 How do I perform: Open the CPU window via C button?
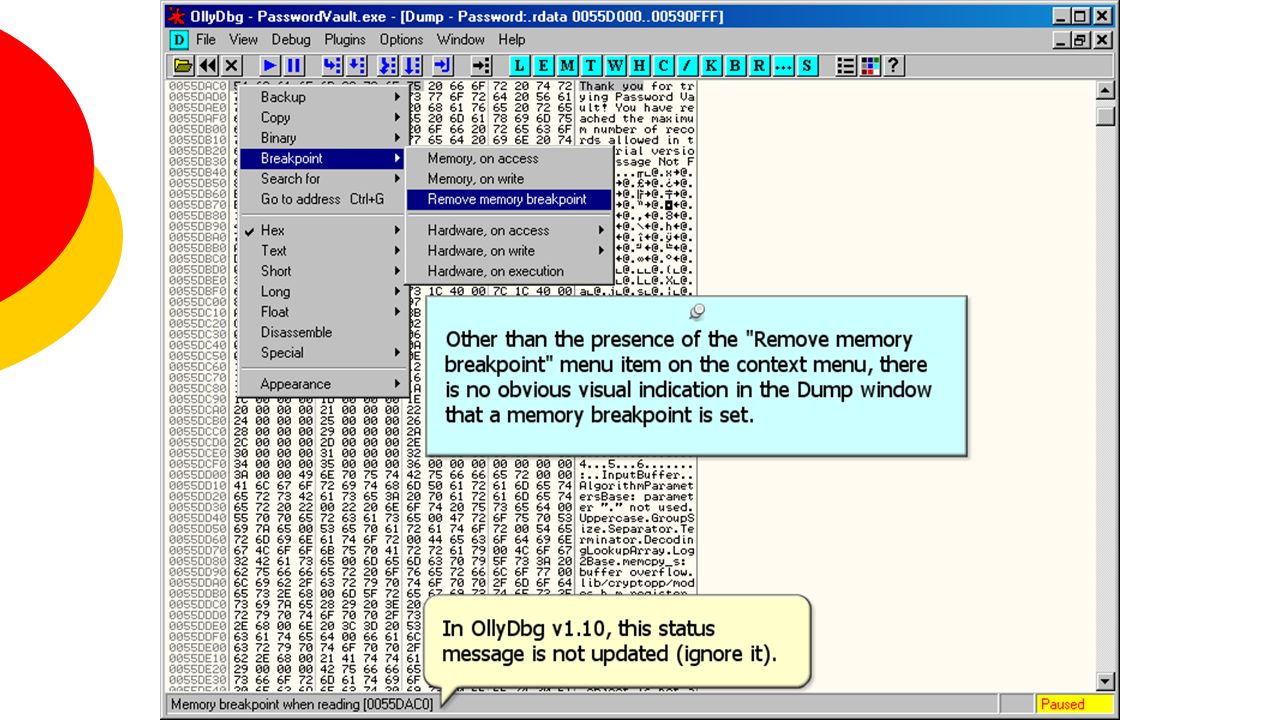[663, 66]
